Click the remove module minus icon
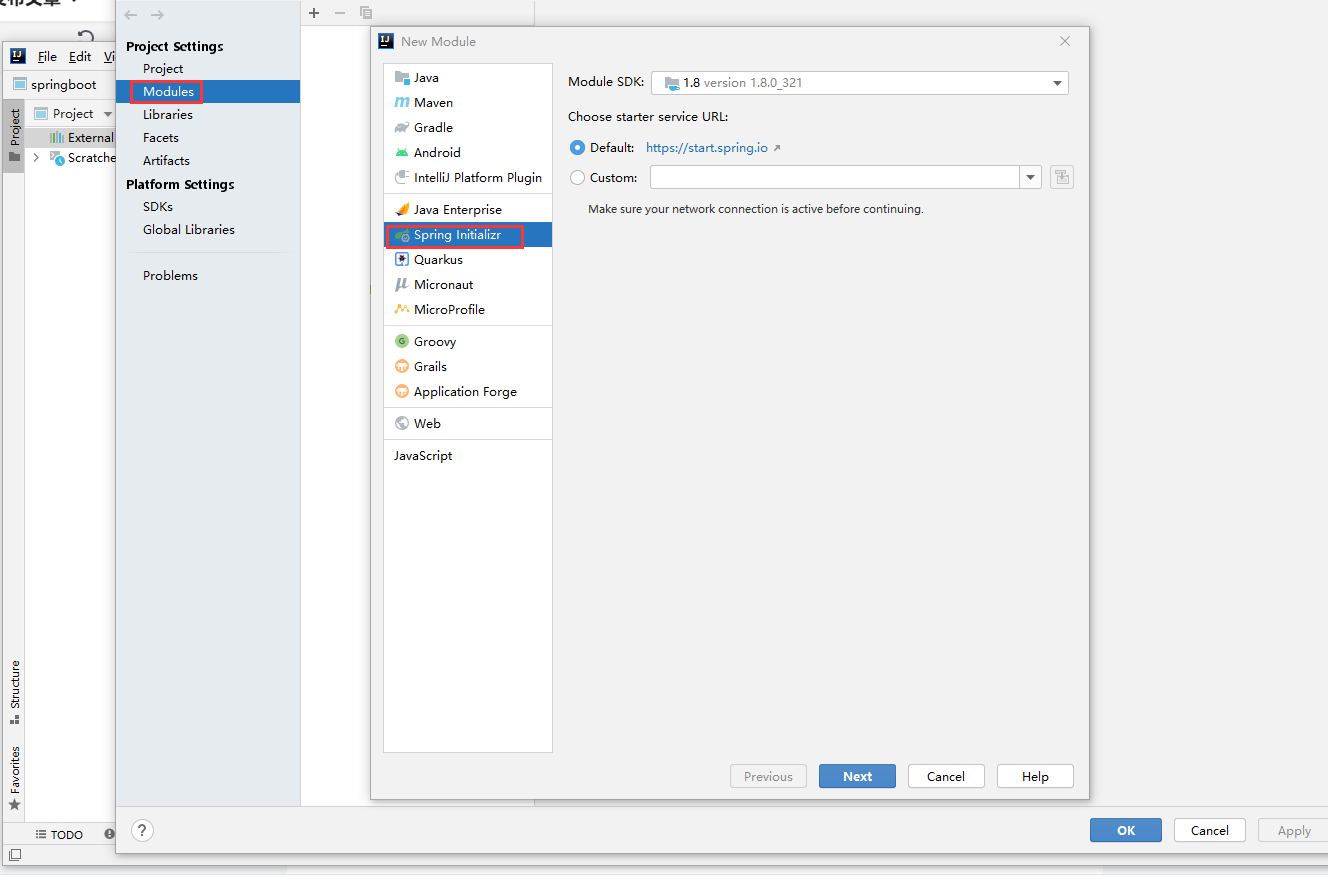The height and width of the screenshot is (884, 1328). point(340,13)
